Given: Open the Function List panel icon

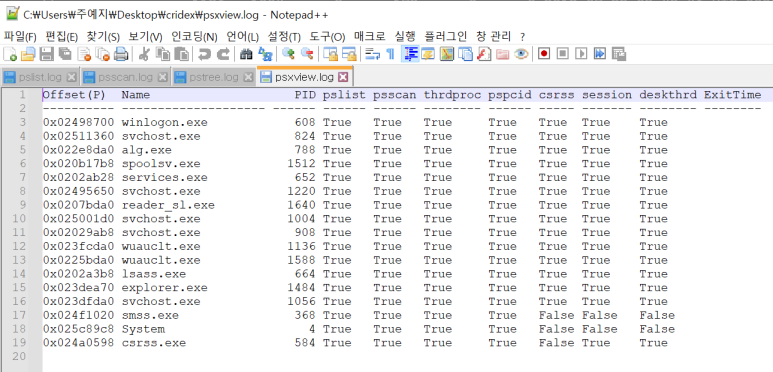Looking at the screenshot, I should [484, 54].
